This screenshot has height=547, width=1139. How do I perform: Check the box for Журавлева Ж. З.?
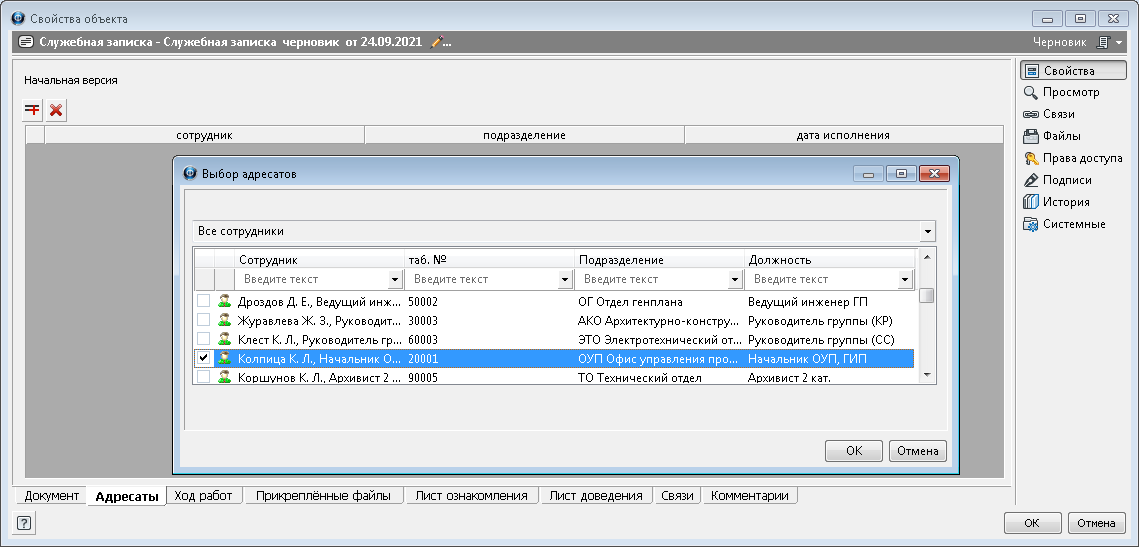click(x=204, y=320)
